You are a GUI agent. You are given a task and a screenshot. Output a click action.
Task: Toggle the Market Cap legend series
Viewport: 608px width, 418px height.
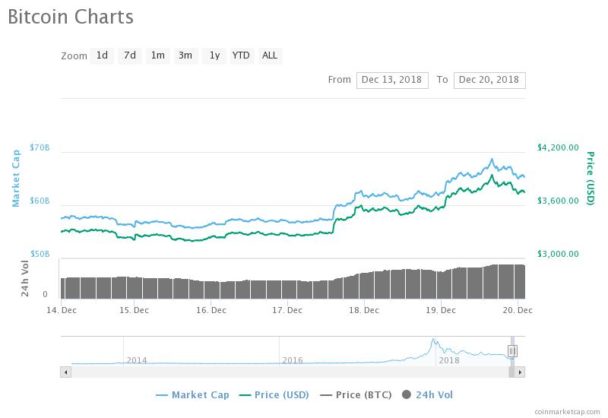tap(192, 395)
